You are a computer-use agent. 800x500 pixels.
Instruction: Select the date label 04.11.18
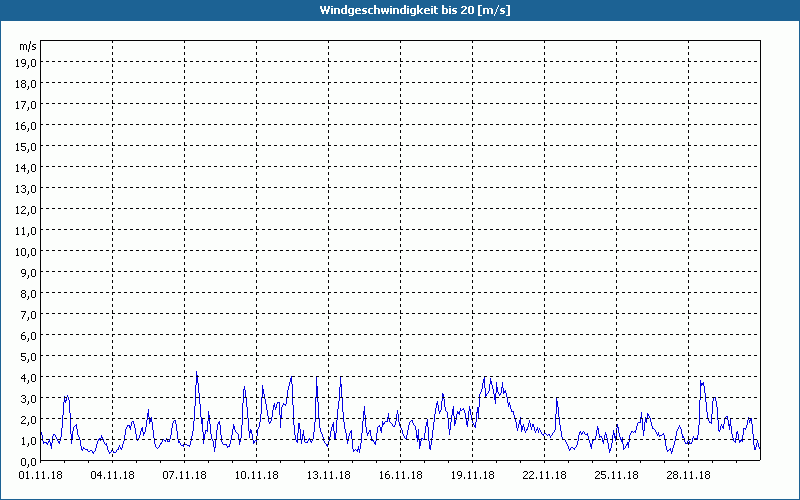[x=113, y=475]
